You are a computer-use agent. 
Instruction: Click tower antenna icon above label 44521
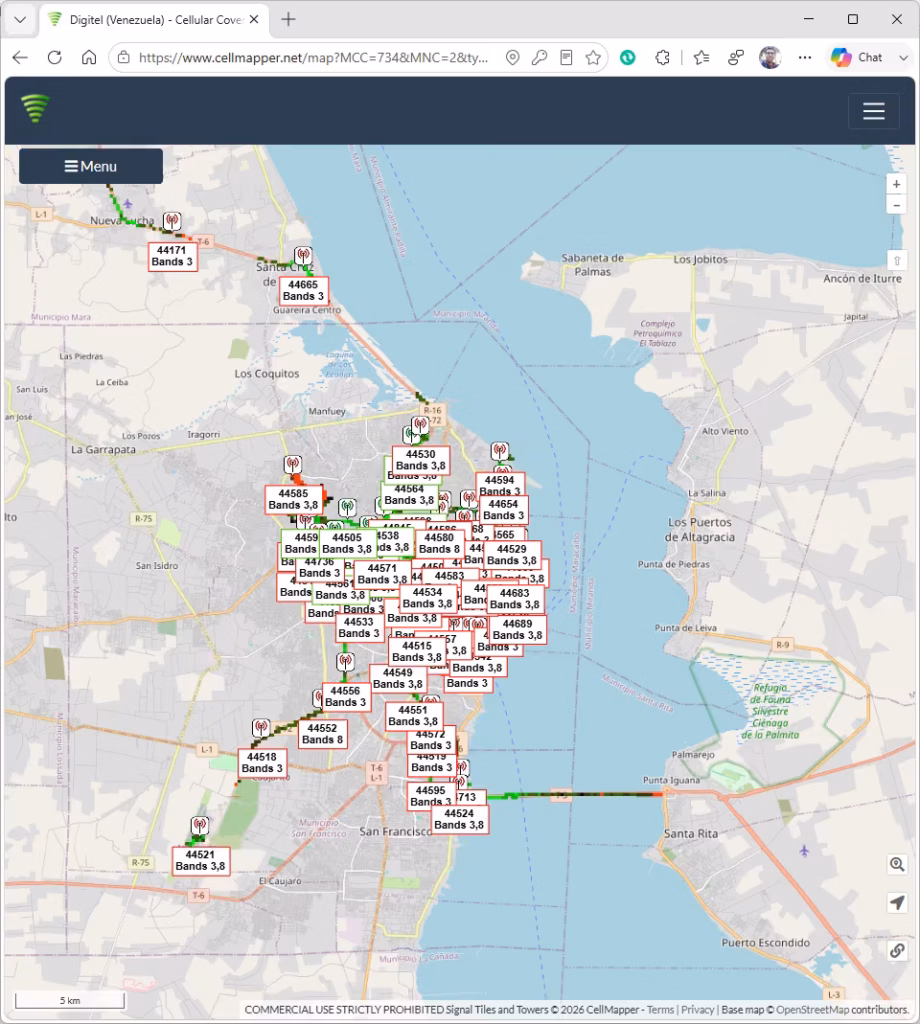[200, 825]
